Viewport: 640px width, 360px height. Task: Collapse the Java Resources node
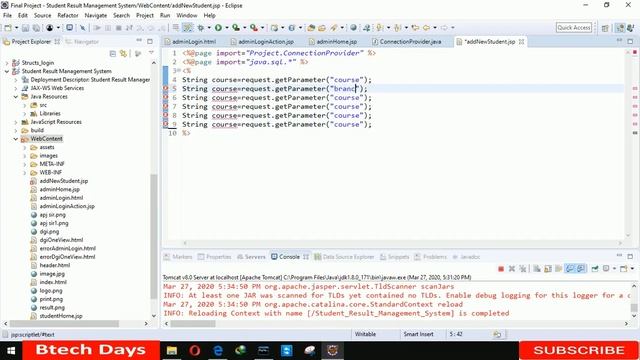click(x=16, y=97)
